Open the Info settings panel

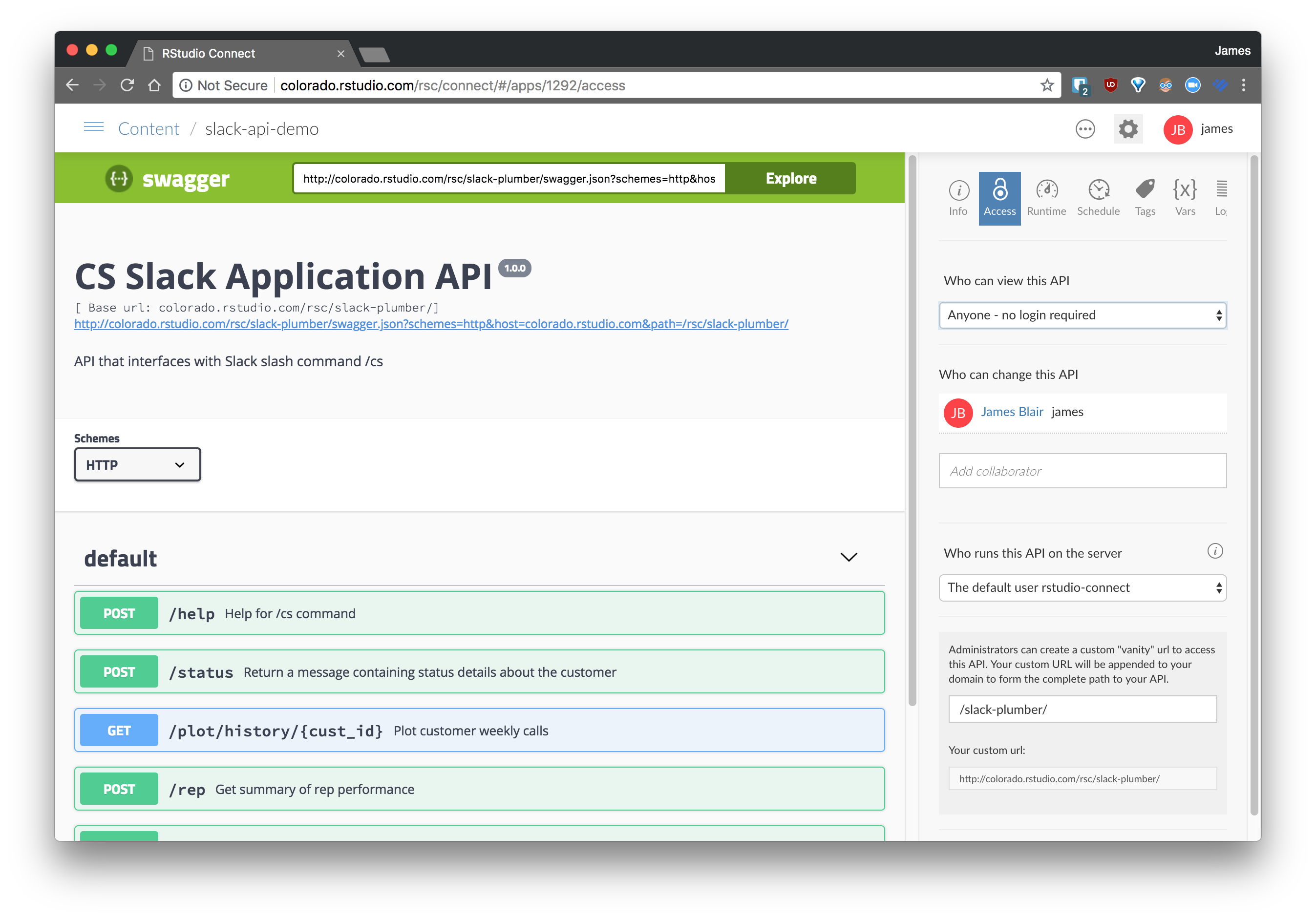pyautogui.click(x=958, y=198)
